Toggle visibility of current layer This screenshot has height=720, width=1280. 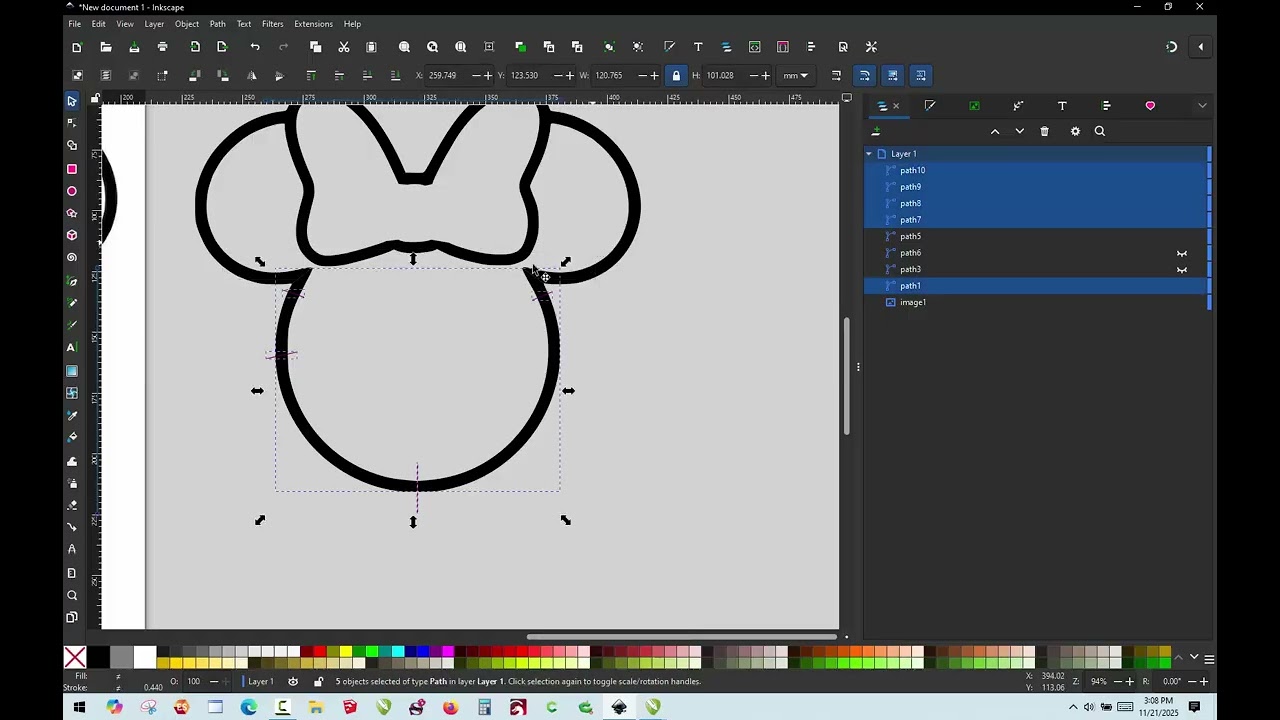point(293,682)
